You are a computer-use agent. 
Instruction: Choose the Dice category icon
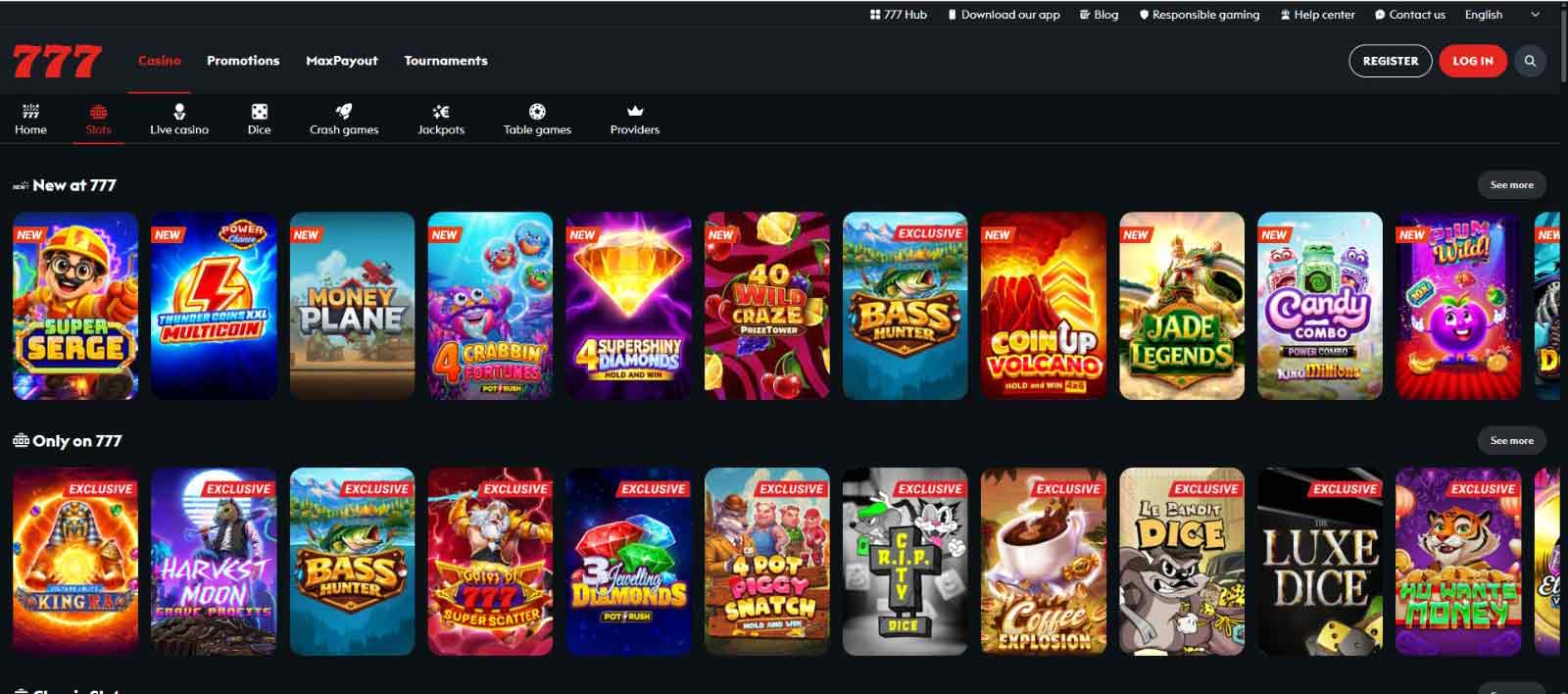pos(259,111)
